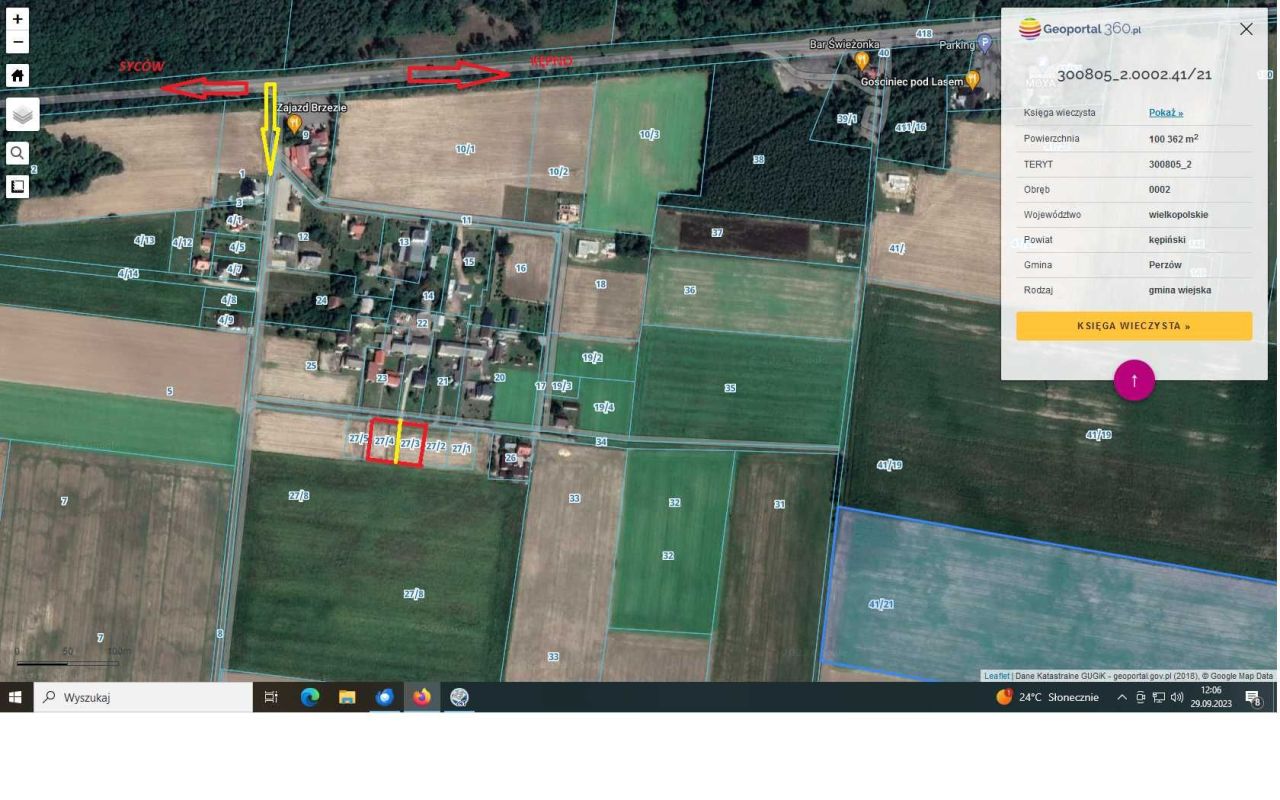Screen dimensions: 1280x800
Task: Select the Parking map marker
Action: point(984,43)
